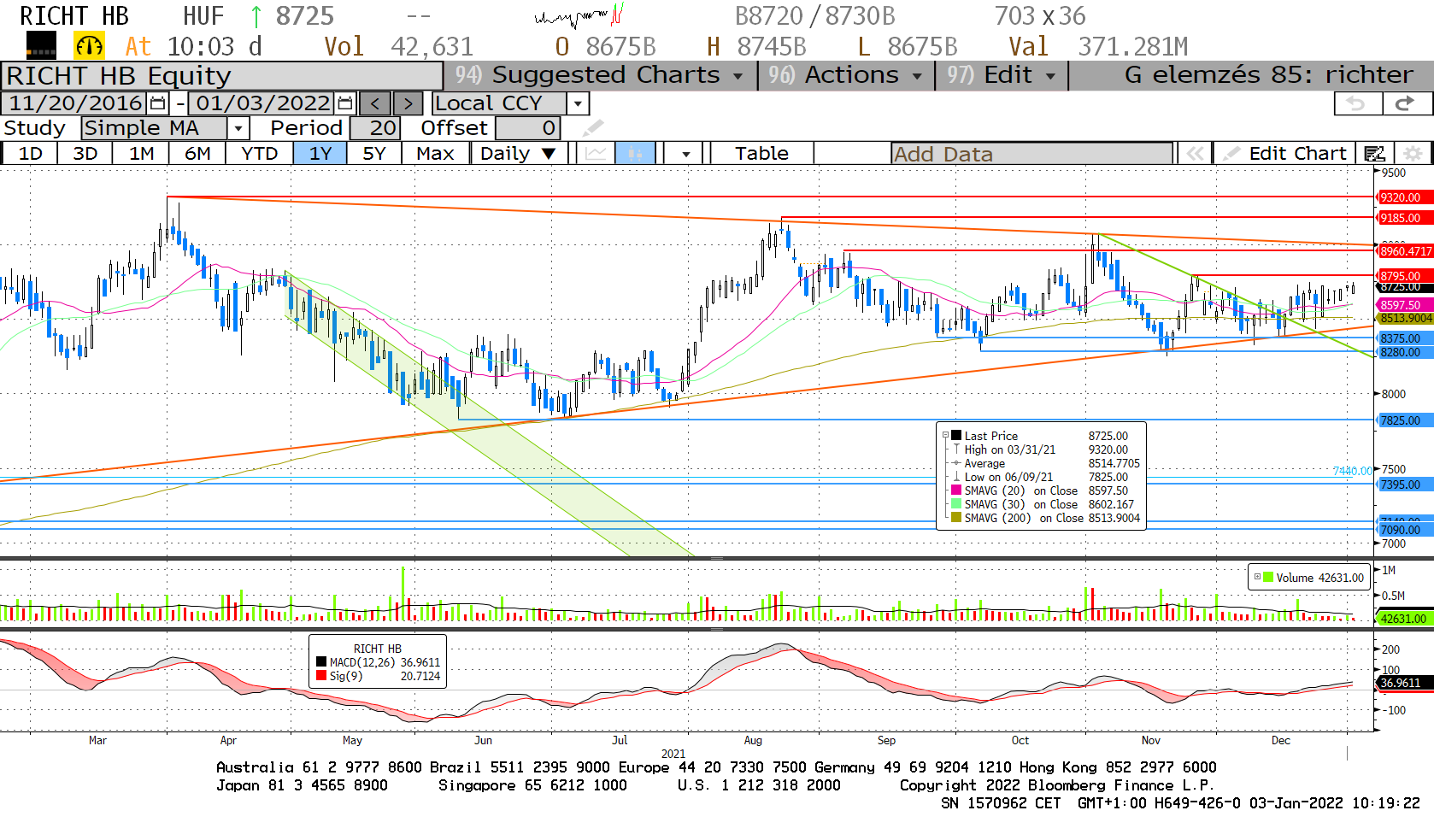Click the 8280.00 support level label
The width and height of the screenshot is (1434, 840).
tap(1403, 352)
